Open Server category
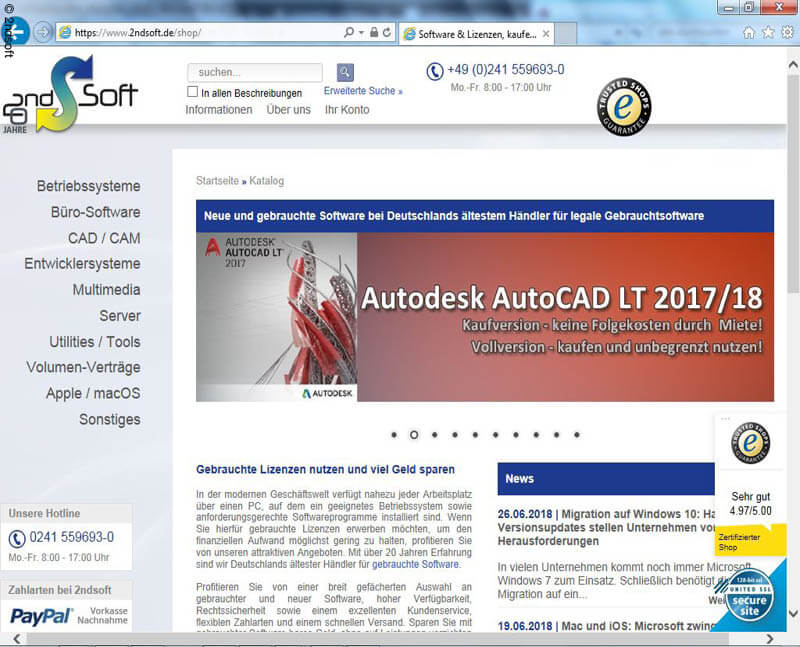This screenshot has width=800, height=647. (x=120, y=316)
